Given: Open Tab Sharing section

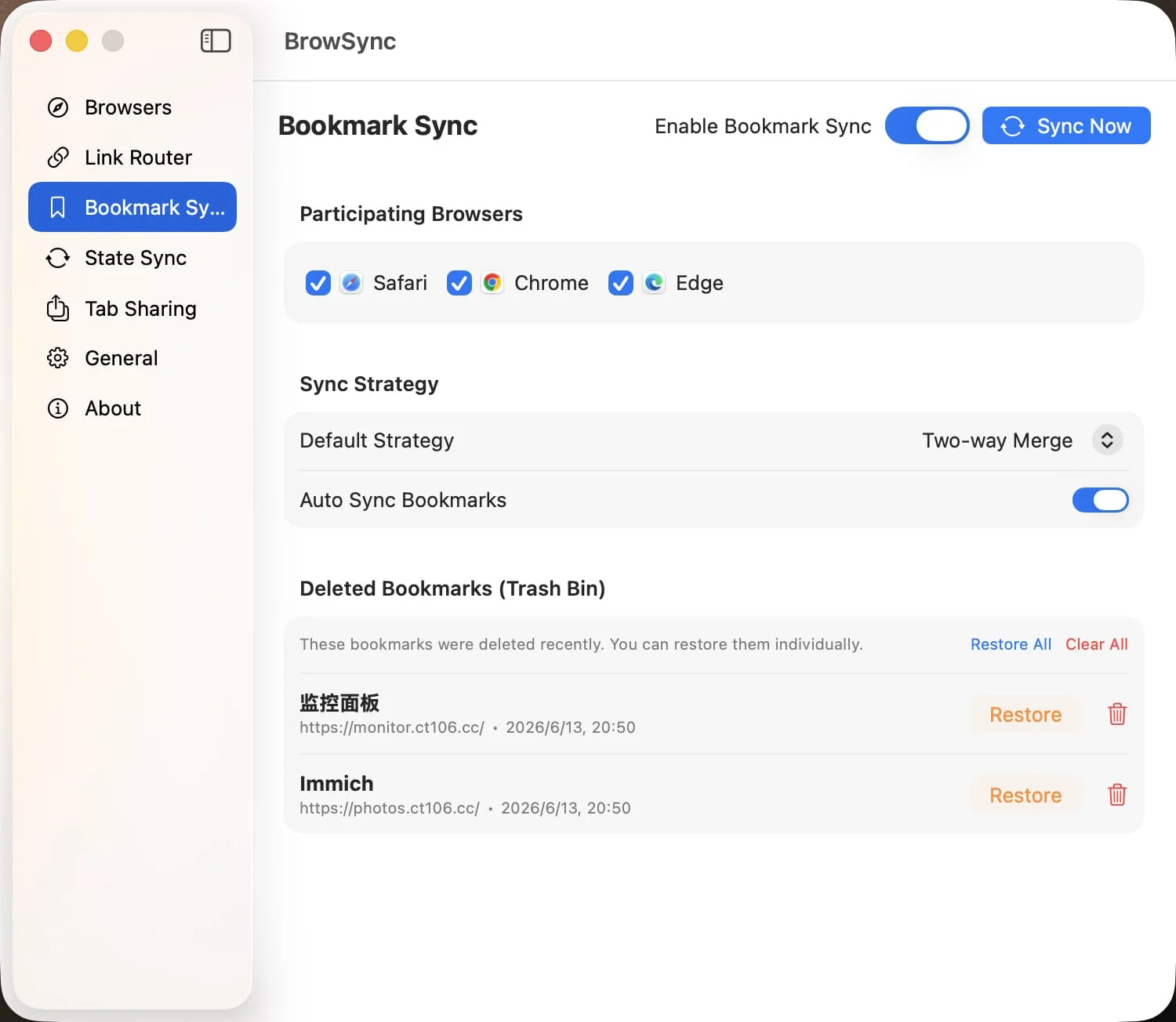Looking at the screenshot, I should (x=132, y=308).
